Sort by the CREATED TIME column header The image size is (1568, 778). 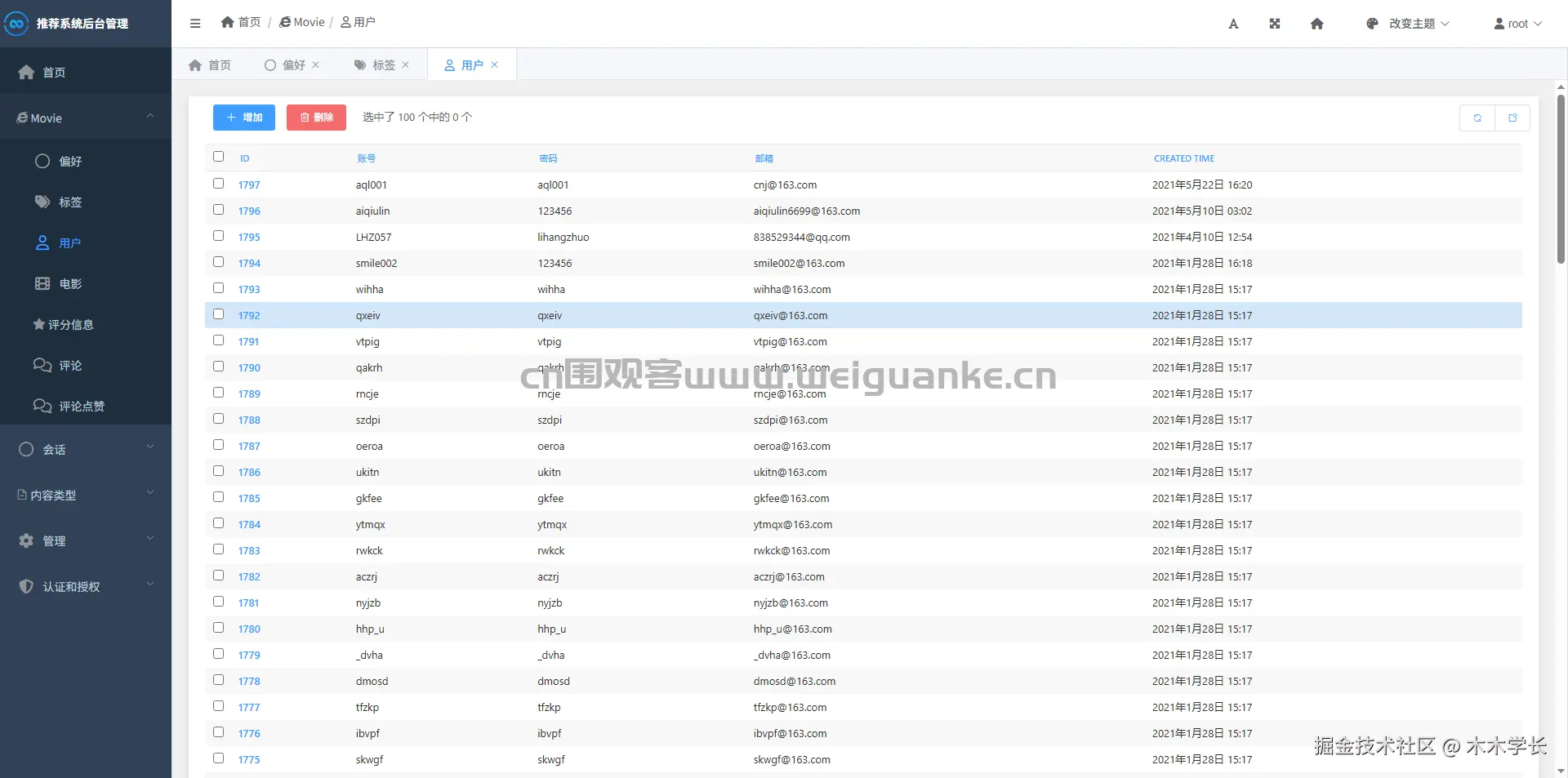(x=1183, y=158)
